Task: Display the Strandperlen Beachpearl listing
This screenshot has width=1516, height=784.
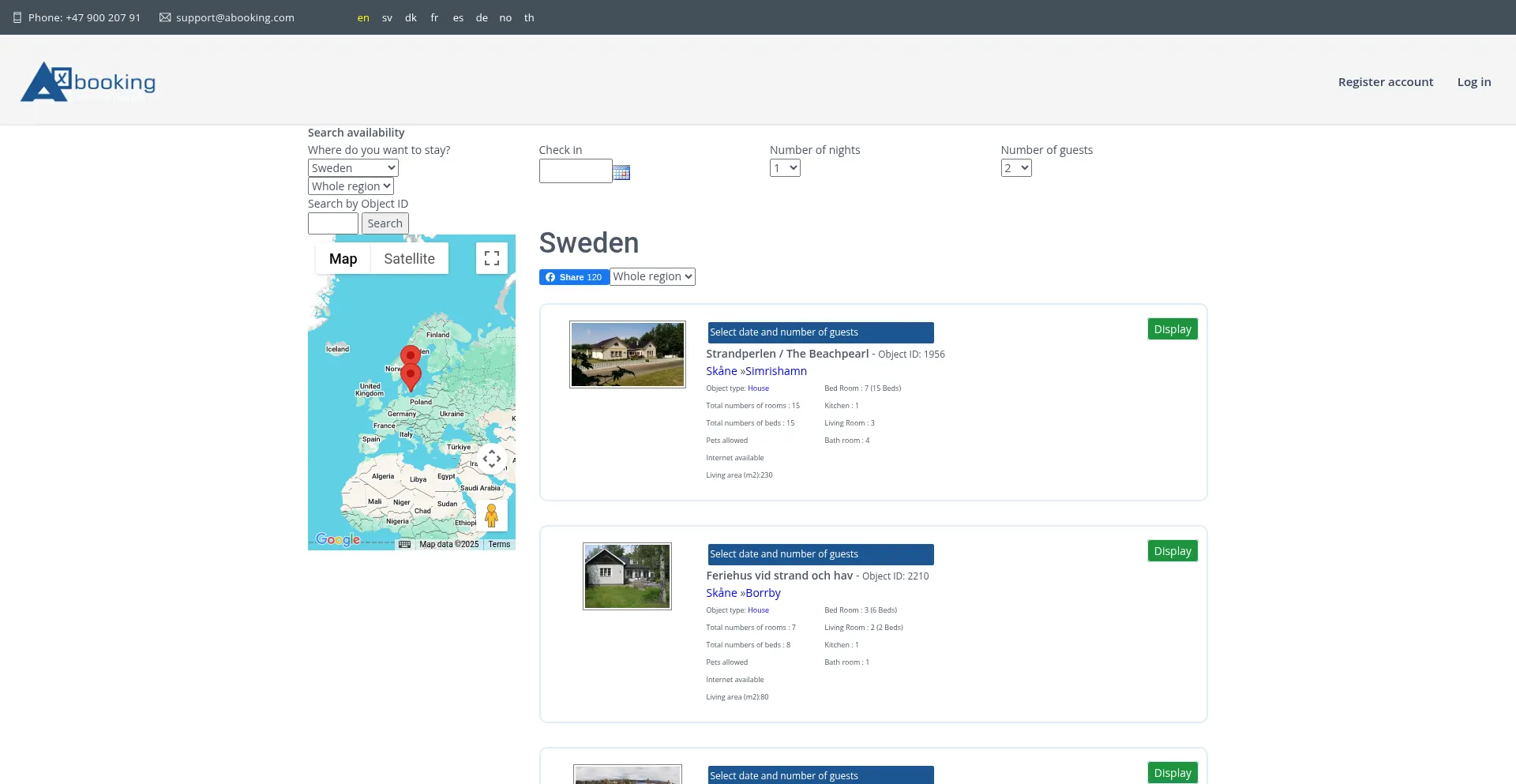Action: pos(1172,329)
